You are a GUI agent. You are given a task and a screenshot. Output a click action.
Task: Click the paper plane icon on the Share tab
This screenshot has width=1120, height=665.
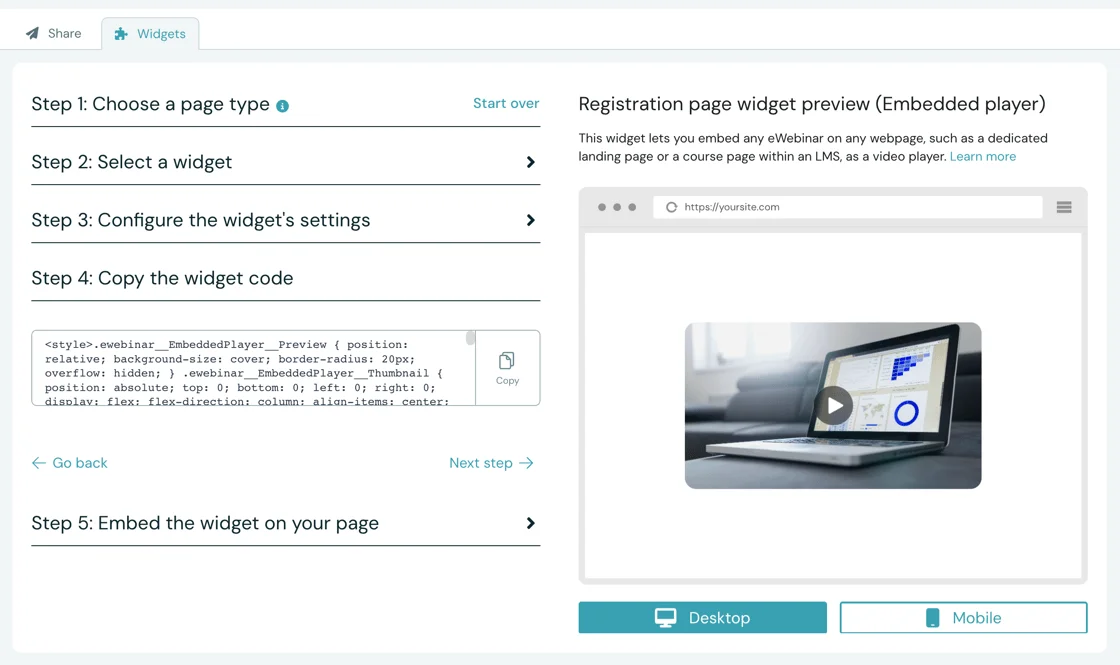pos(32,34)
